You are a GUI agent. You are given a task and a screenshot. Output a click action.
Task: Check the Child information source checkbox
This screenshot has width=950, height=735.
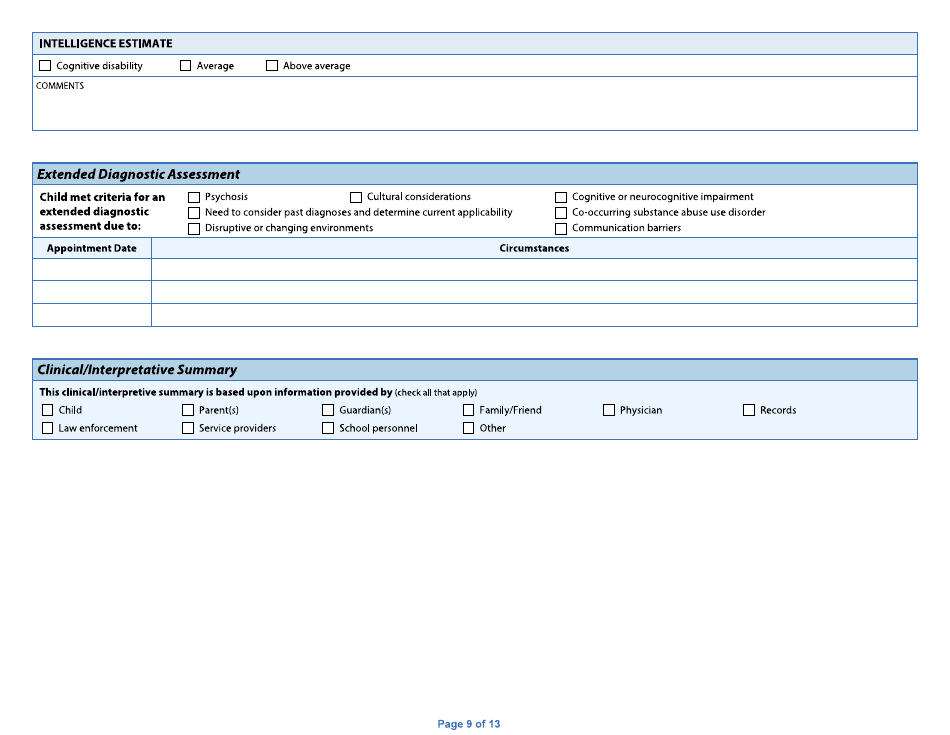pyautogui.click(x=47, y=410)
